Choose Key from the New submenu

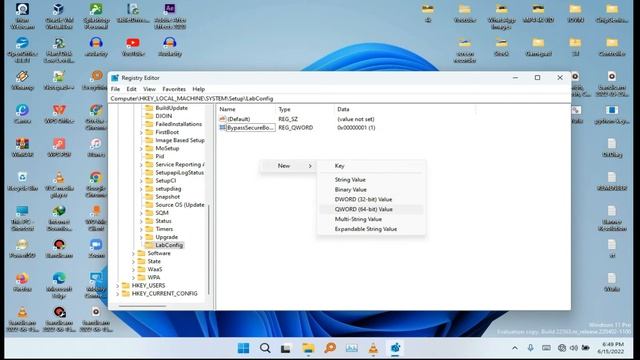(x=371, y=166)
